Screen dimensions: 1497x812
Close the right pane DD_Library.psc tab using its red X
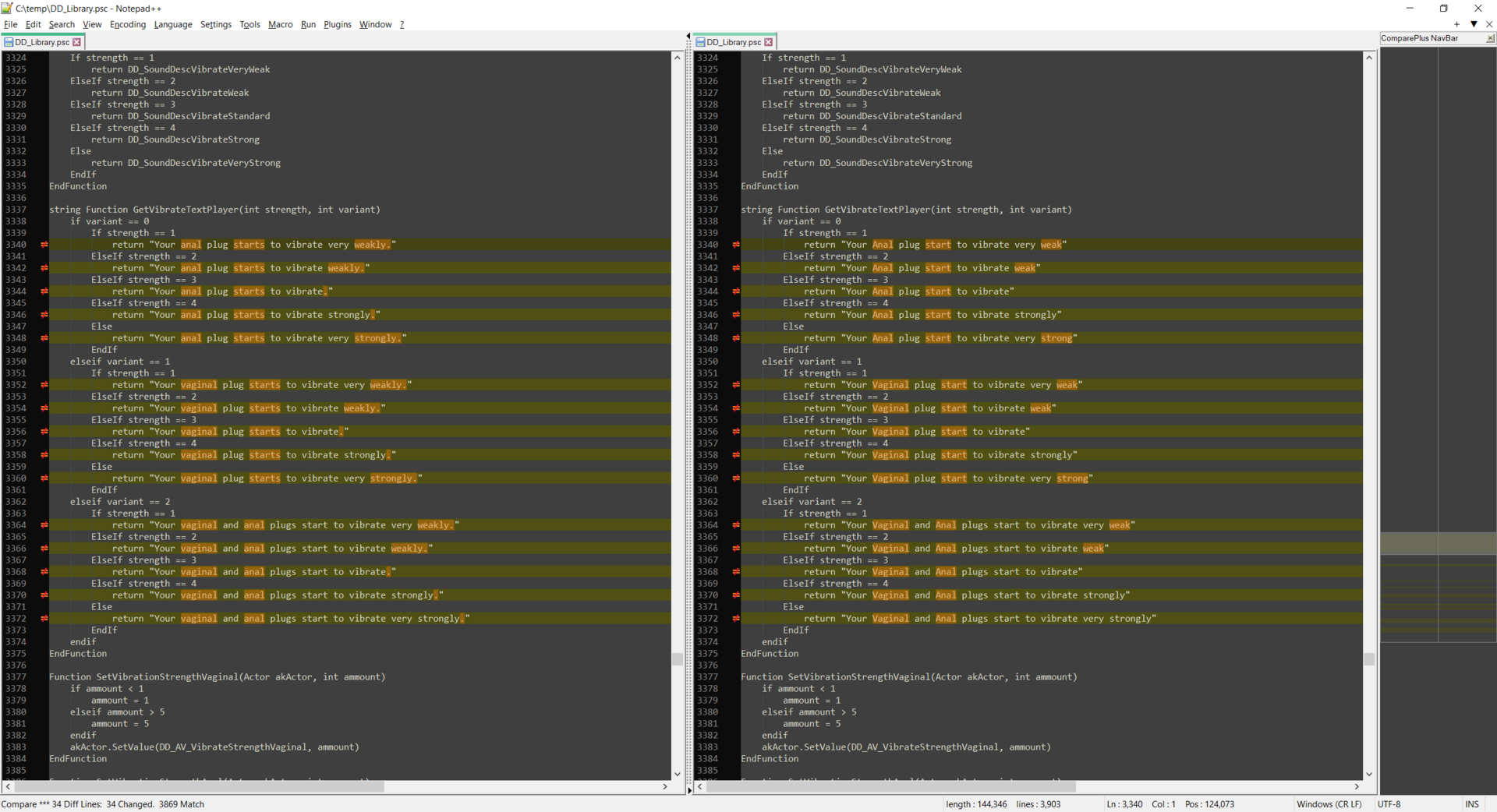[x=768, y=42]
